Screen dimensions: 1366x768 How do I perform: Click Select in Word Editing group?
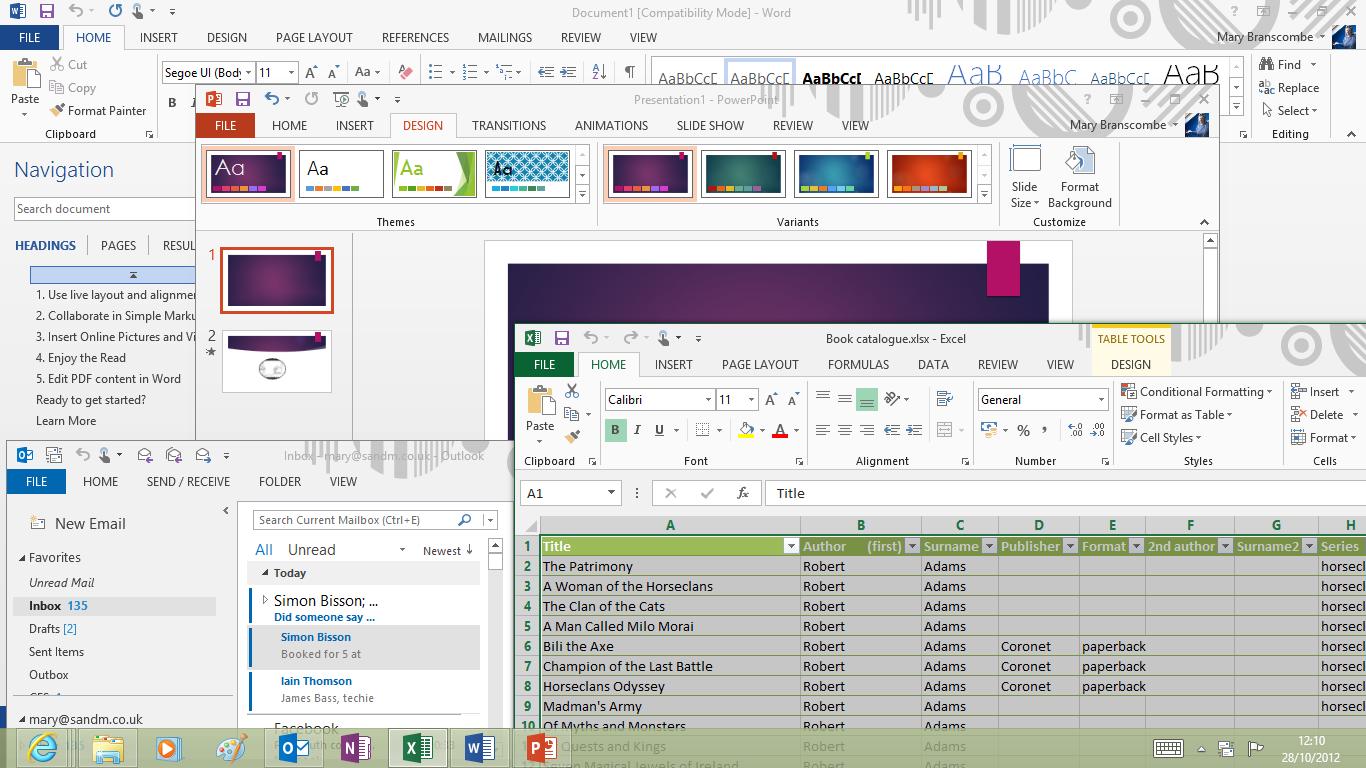1289,110
